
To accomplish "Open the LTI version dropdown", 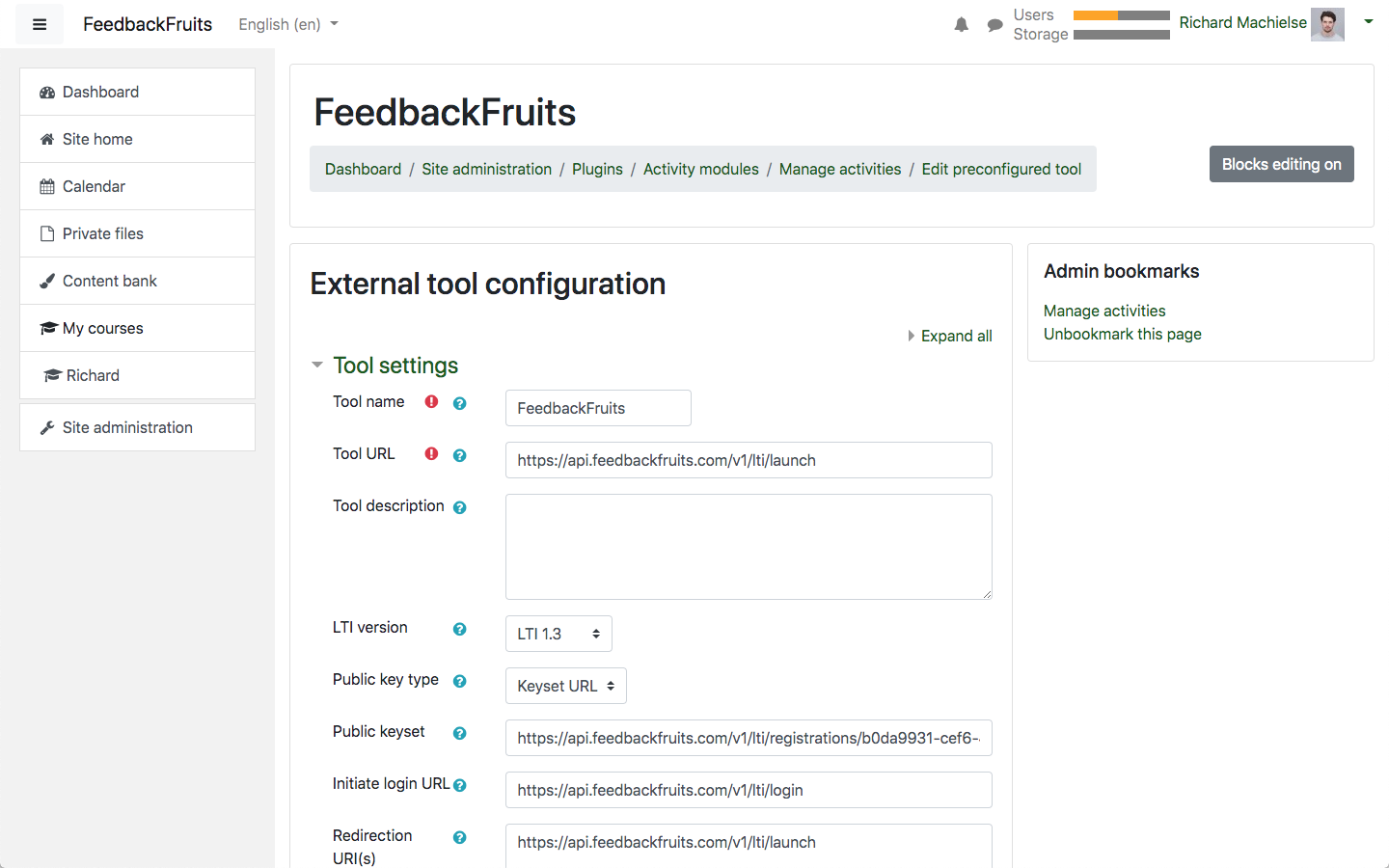I will click(558, 634).
